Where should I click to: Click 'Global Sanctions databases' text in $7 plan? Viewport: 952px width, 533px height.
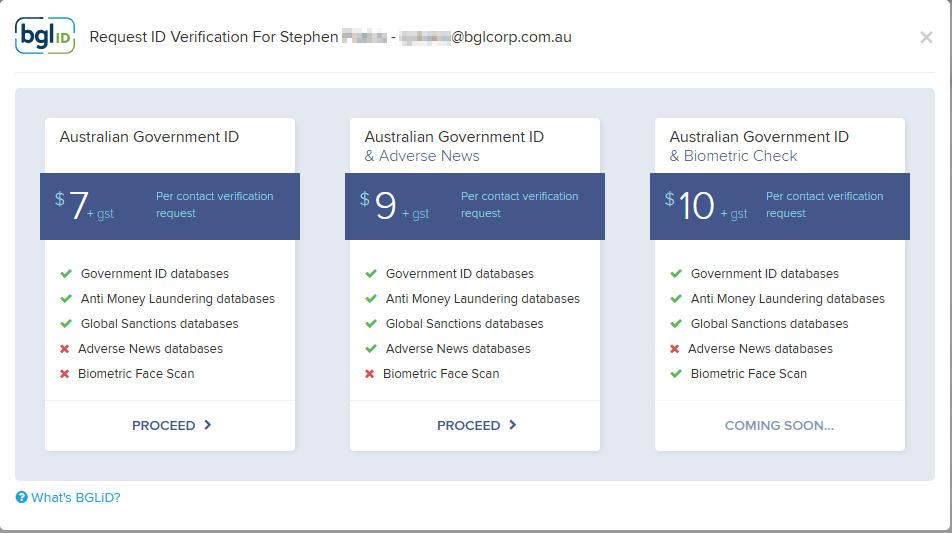[160, 324]
